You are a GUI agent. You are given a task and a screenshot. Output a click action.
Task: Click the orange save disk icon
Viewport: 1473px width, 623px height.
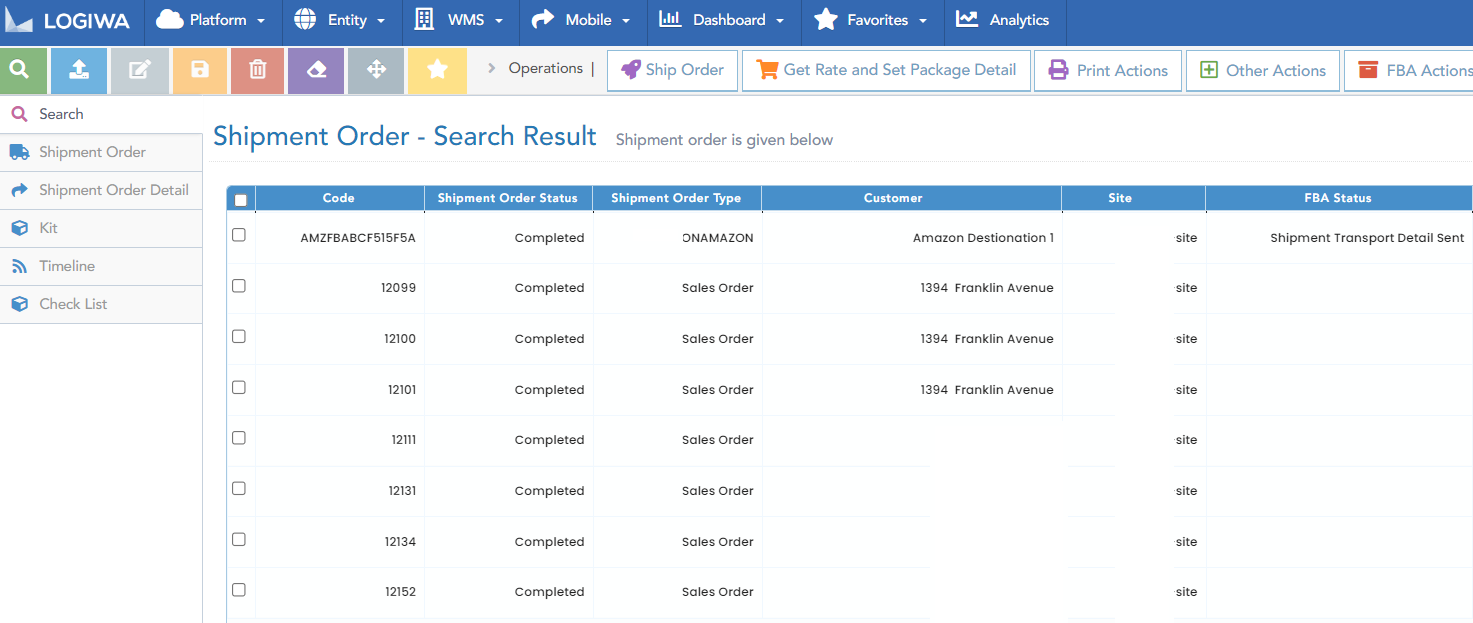[199, 70]
